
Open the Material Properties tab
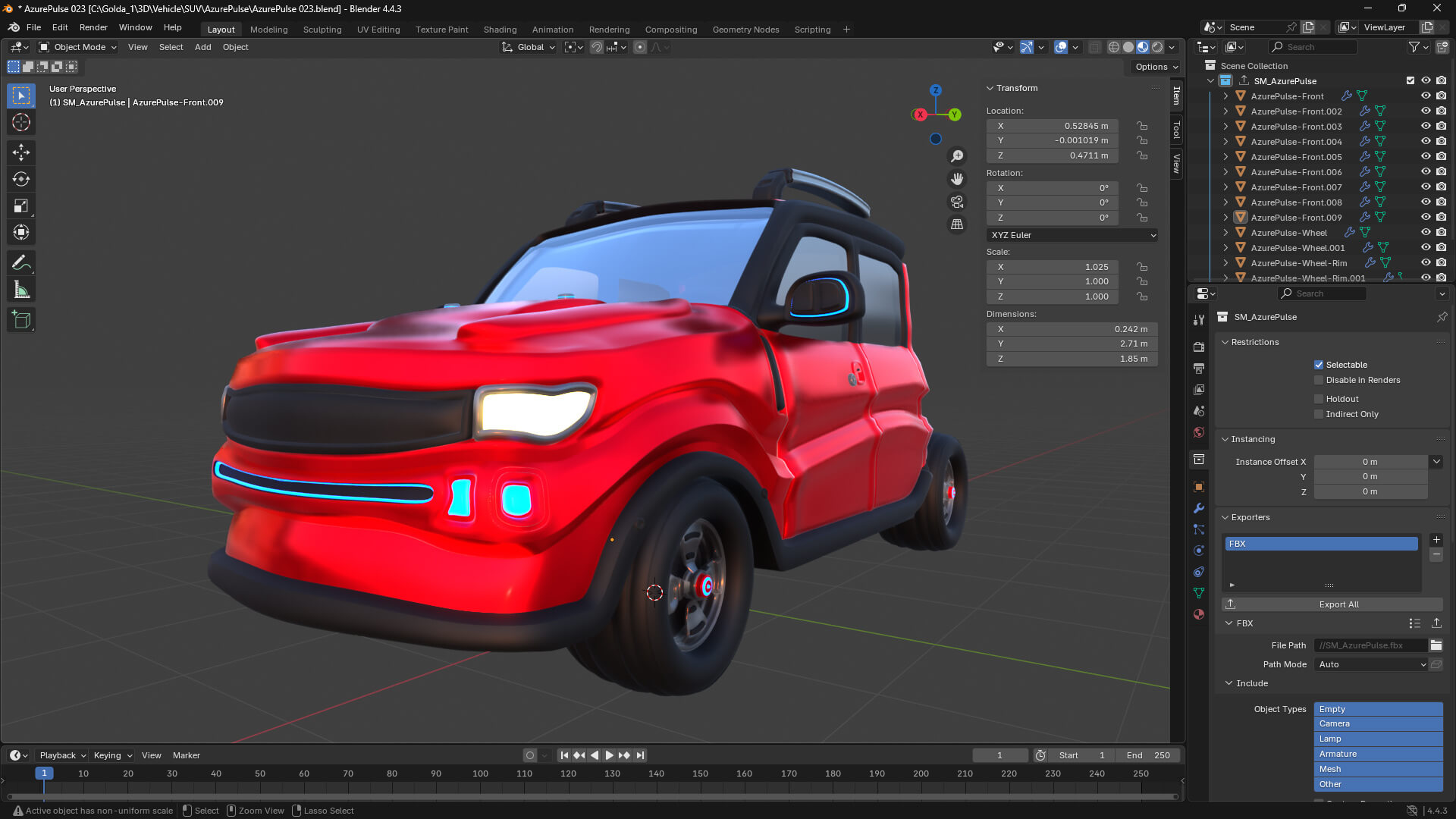click(x=1199, y=613)
